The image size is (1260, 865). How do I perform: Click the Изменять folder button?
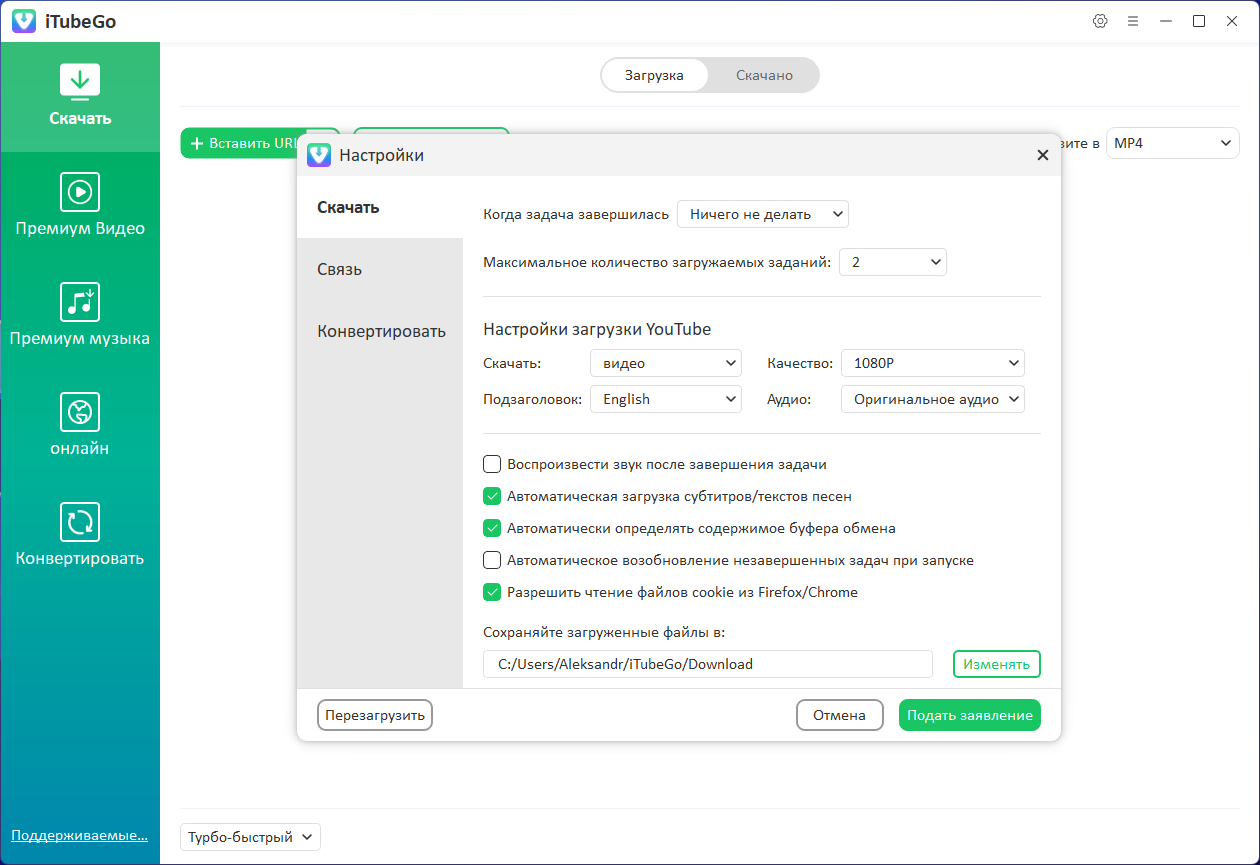click(x=997, y=664)
